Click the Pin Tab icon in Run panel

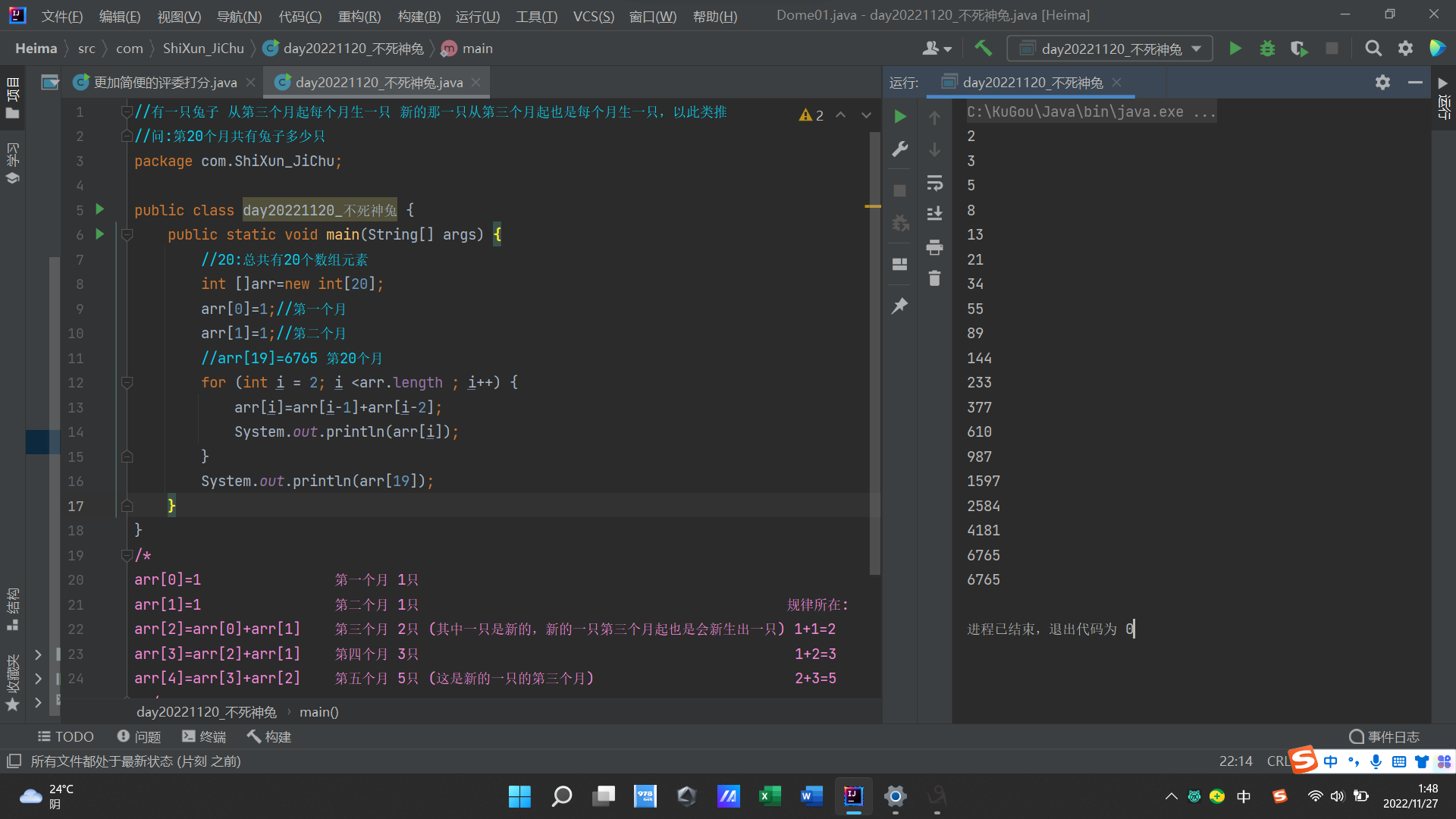(900, 306)
